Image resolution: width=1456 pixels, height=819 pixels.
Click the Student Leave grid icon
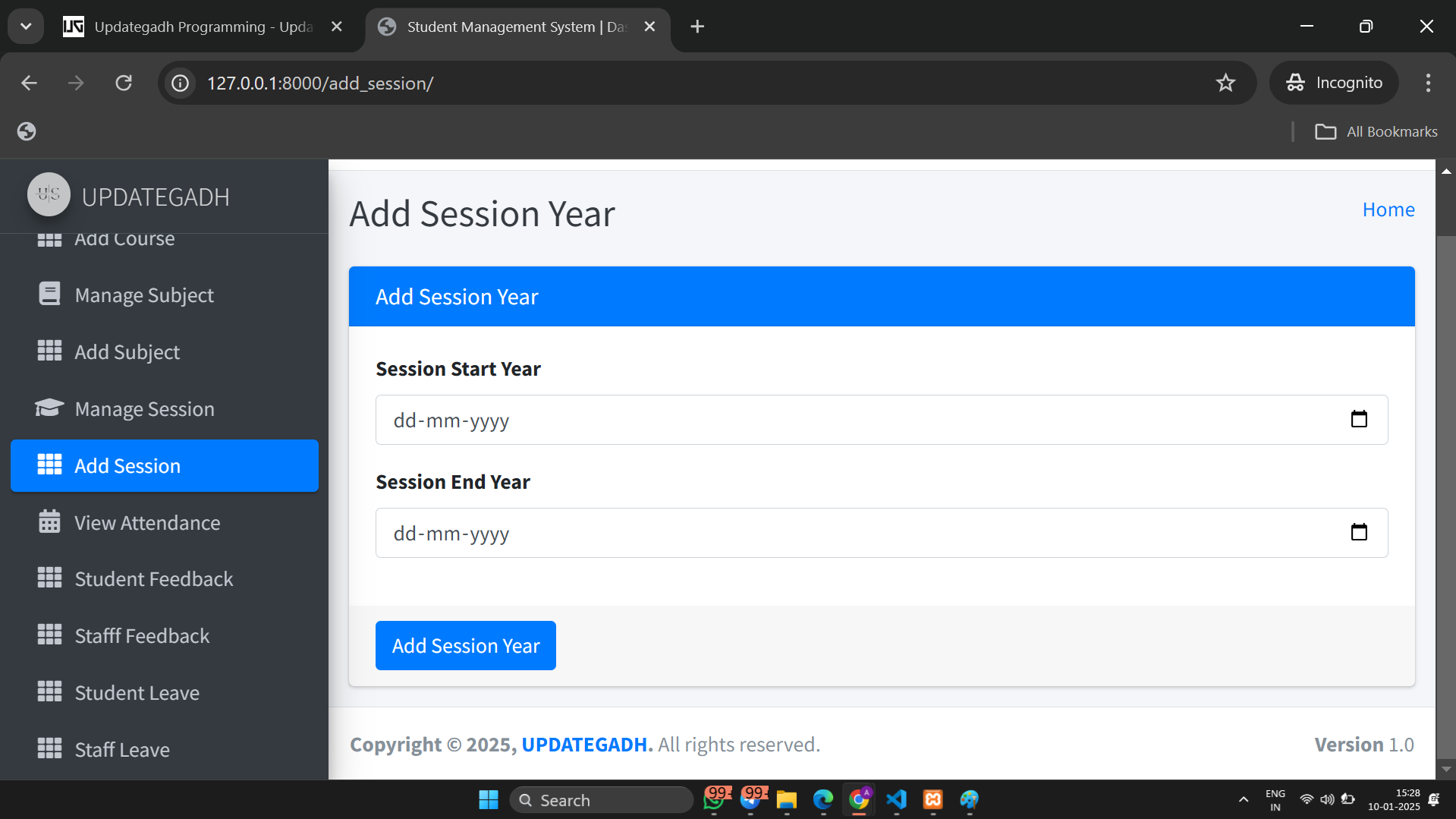[x=49, y=691]
